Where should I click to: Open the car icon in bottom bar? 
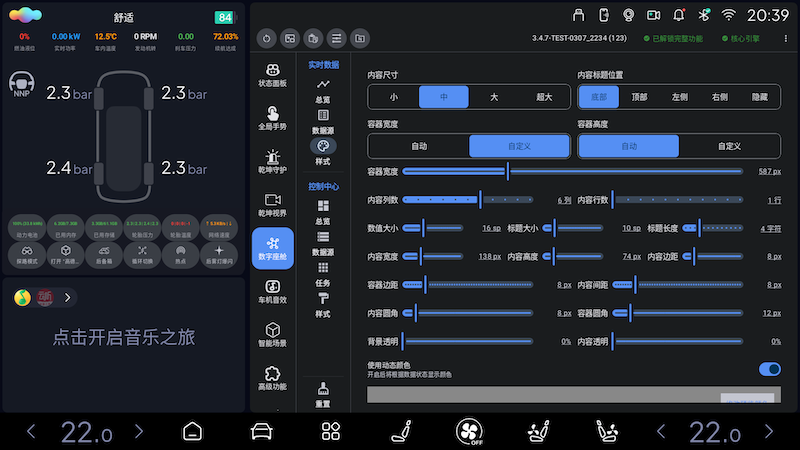pyautogui.click(x=261, y=432)
